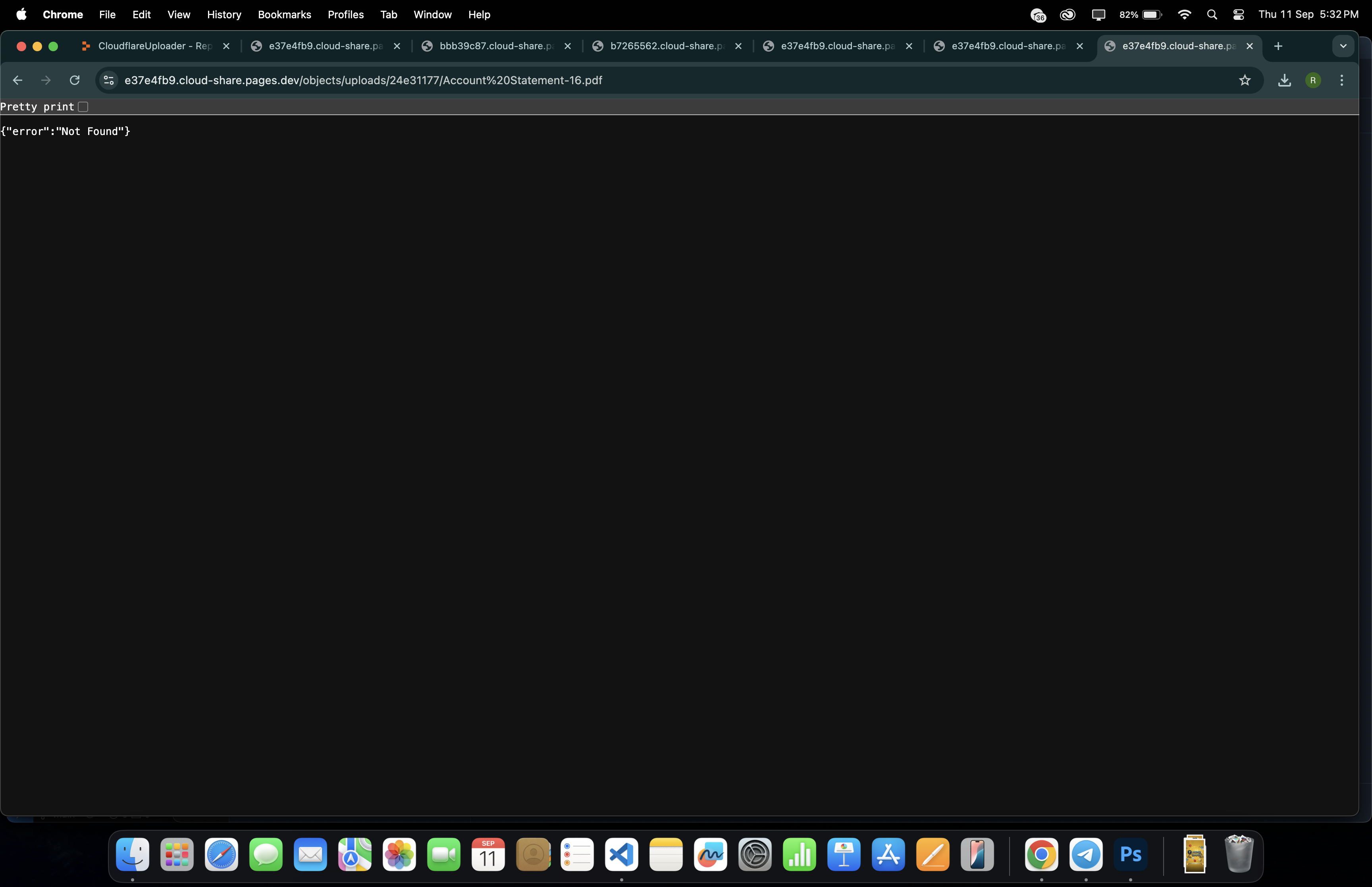This screenshot has width=1372, height=887.
Task: Open the File menu
Action: [x=107, y=14]
